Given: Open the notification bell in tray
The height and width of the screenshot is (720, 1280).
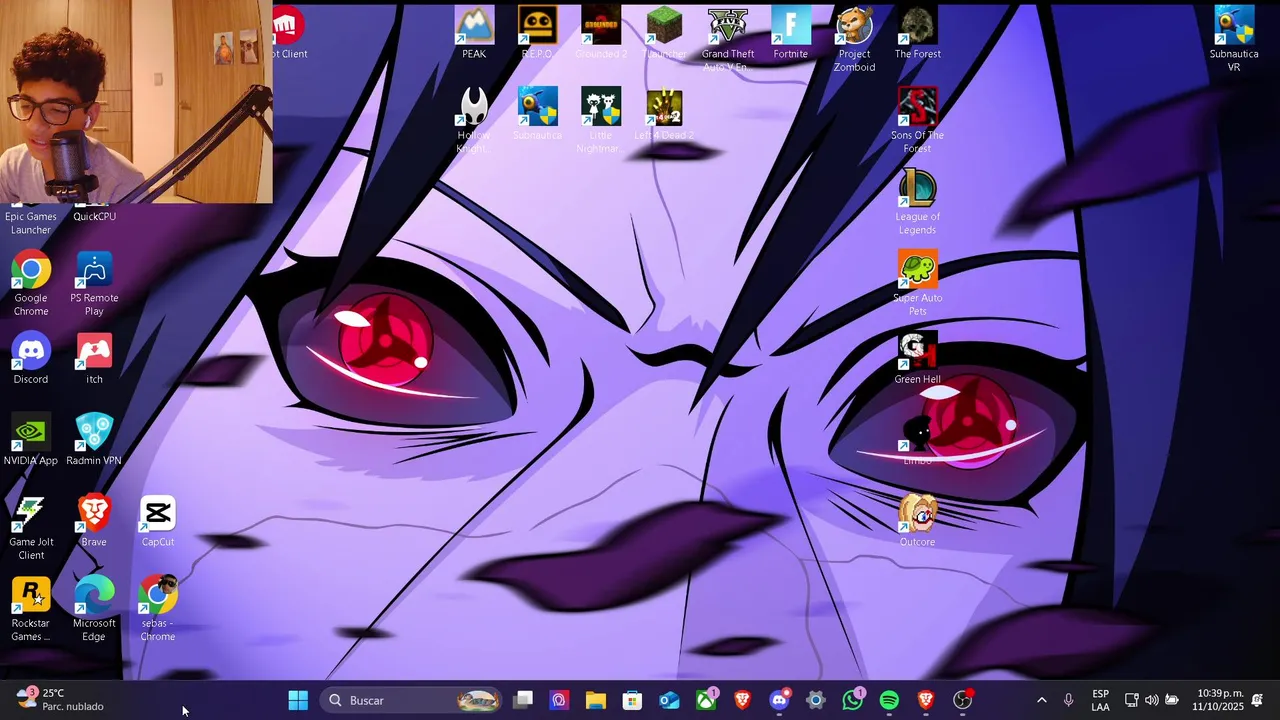Looking at the screenshot, I should tap(1257, 700).
